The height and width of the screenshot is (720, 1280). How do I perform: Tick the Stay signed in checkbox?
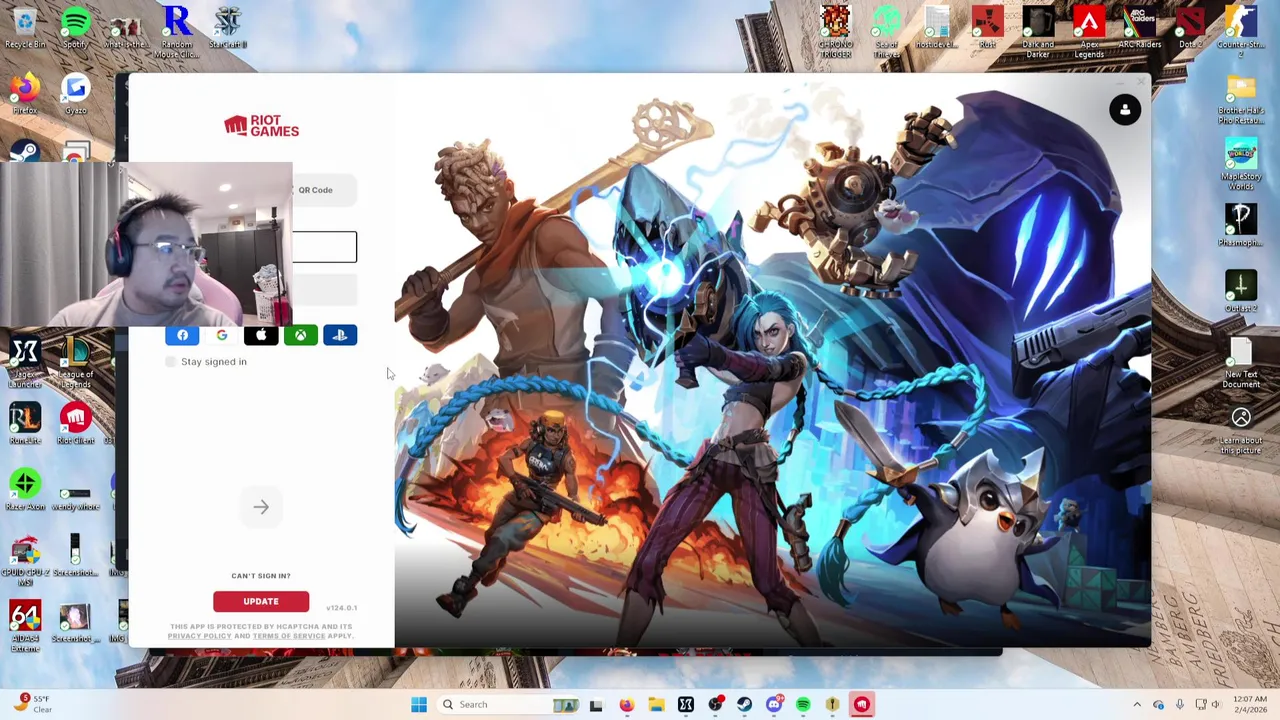(x=171, y=362)
